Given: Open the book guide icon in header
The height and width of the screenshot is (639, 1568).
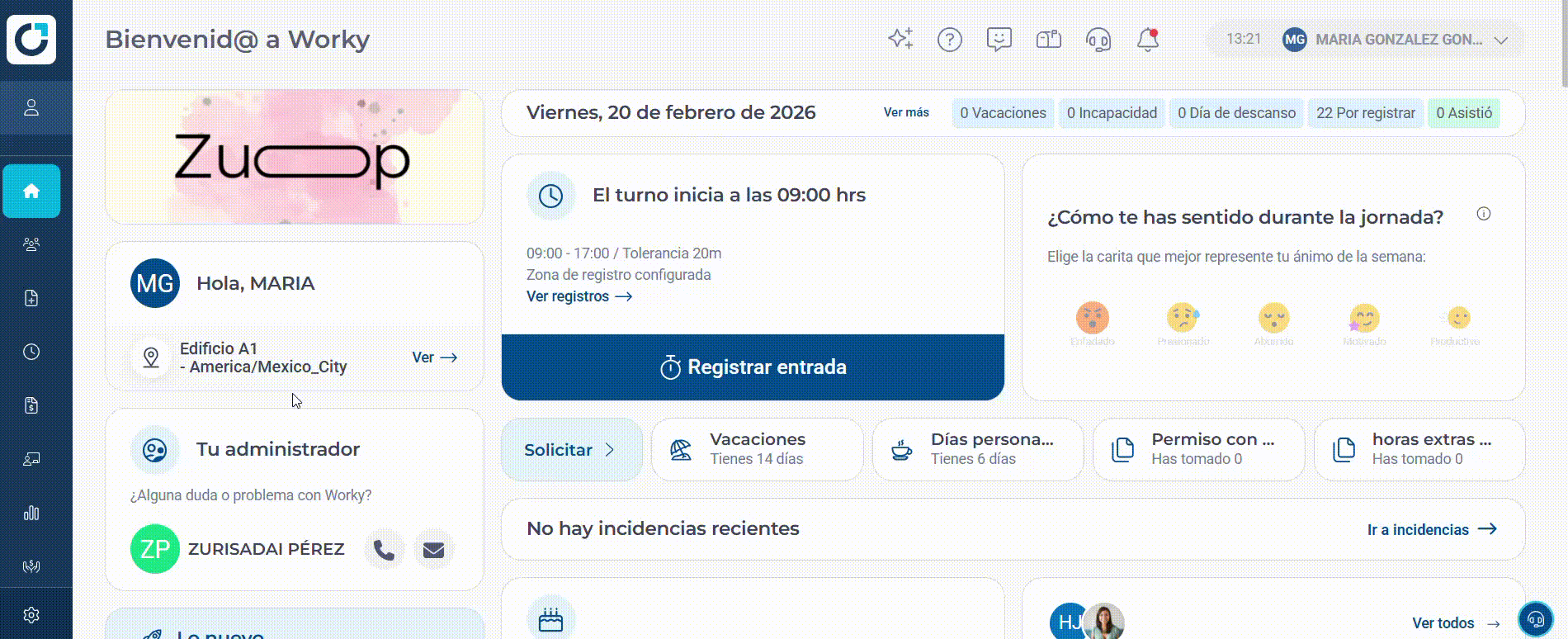Looking at the screenshot, I should pyautogui.click(x=1049, y=39).
